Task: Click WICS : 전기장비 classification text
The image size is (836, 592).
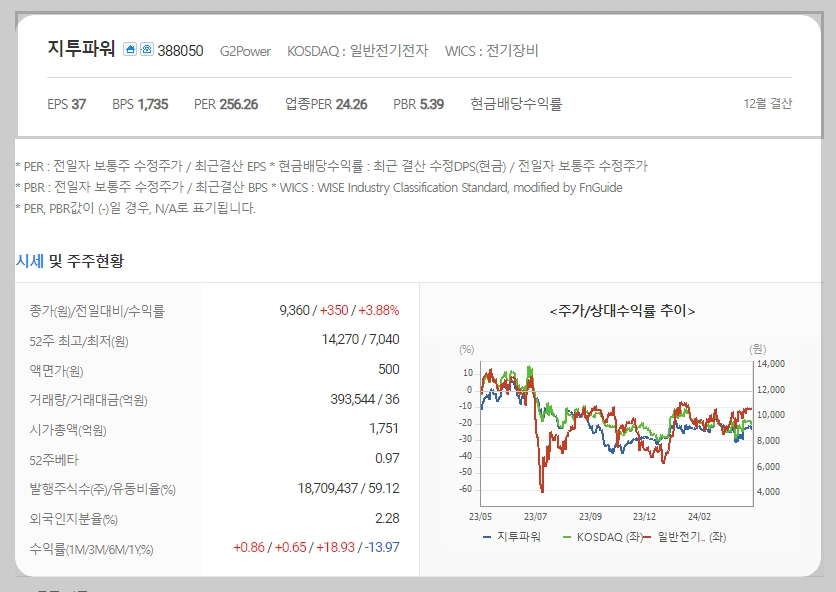Action: pyautogui.click(x=492, y=51)
